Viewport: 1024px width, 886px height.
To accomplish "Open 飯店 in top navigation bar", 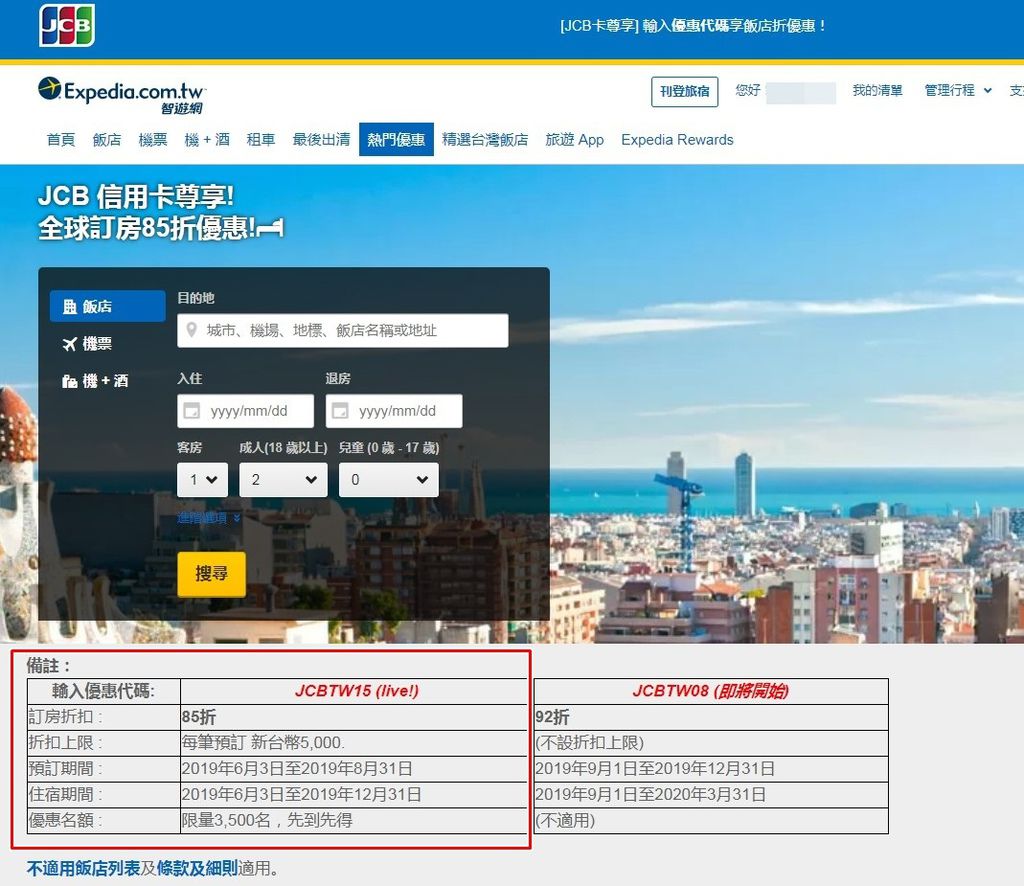I will pyautogui.click(x=106, y=140).
